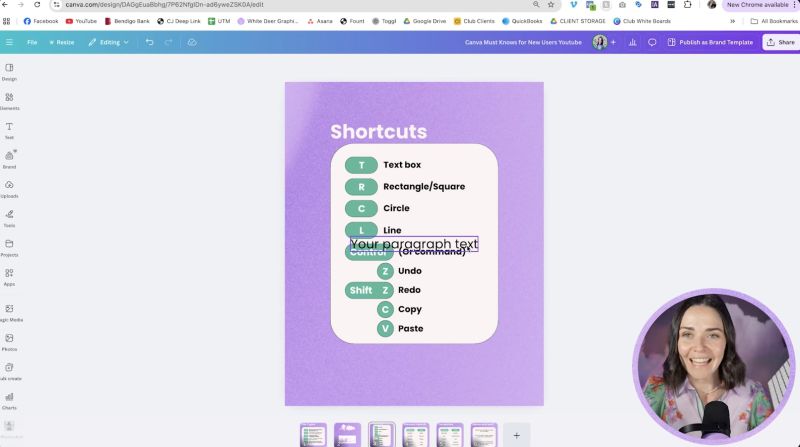Select the 'Paste' label on canvas
The image size is (800, 447).
coord(411,329)
